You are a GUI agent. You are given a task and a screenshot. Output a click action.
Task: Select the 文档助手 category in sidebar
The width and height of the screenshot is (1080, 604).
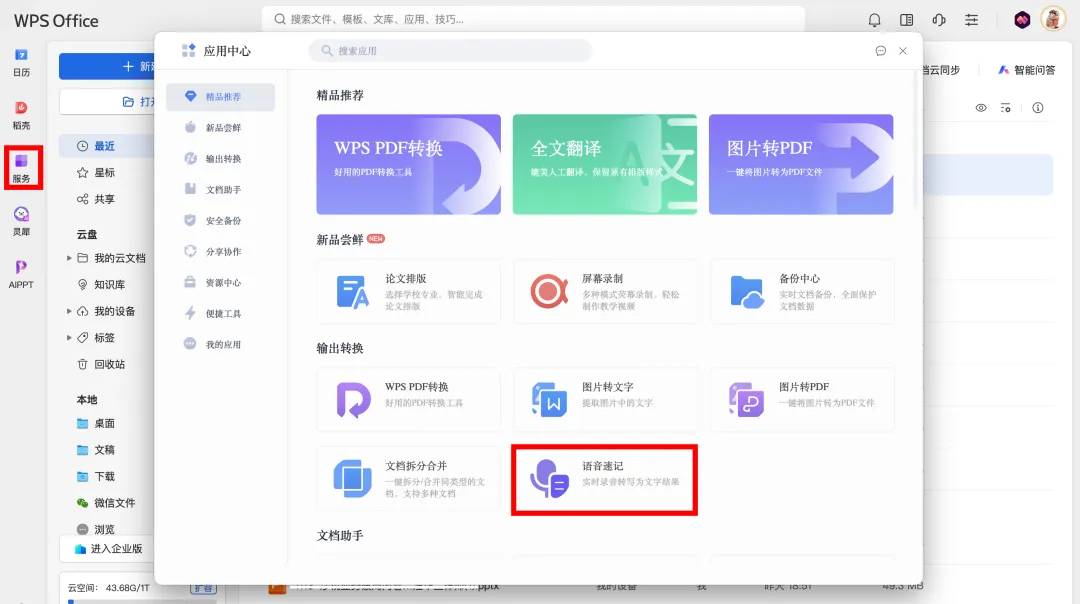click(x=220, y=189)
